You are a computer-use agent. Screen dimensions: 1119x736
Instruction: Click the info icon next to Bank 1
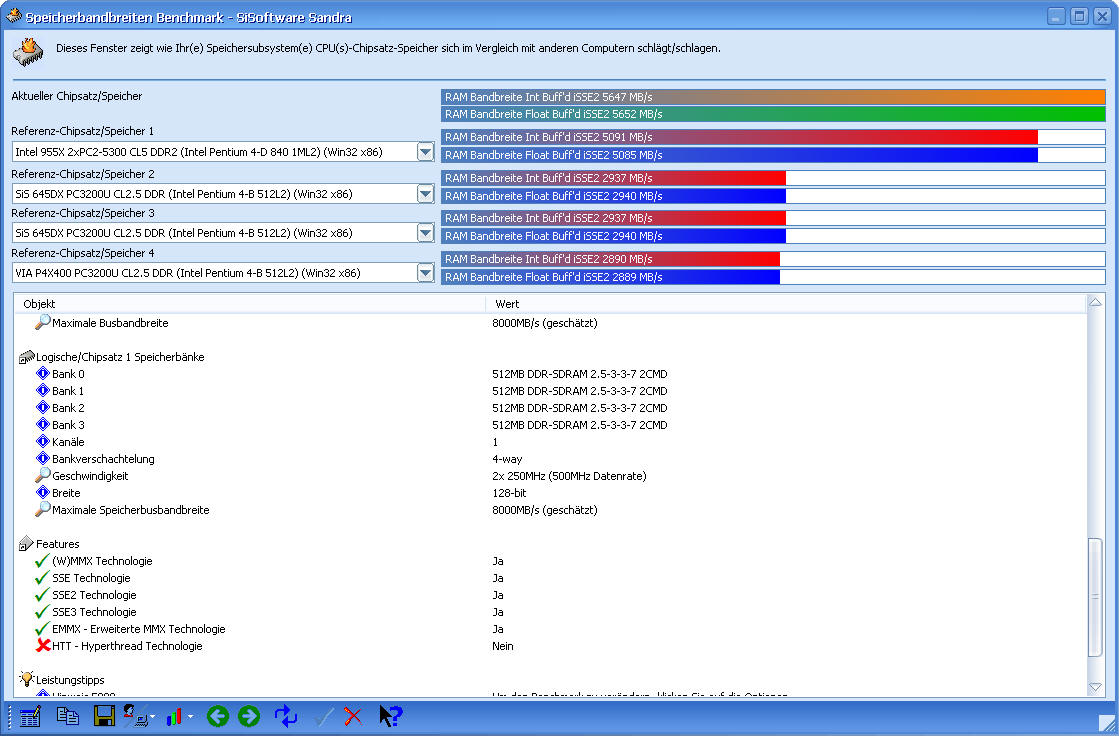43,390
